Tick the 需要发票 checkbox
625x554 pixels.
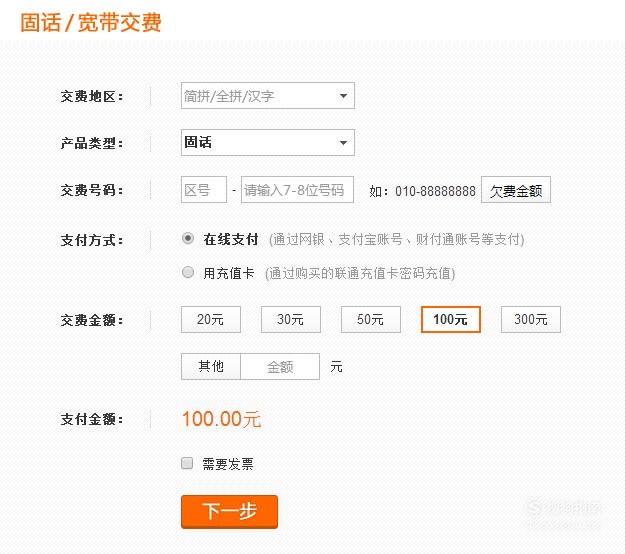(x=187, y=463)
